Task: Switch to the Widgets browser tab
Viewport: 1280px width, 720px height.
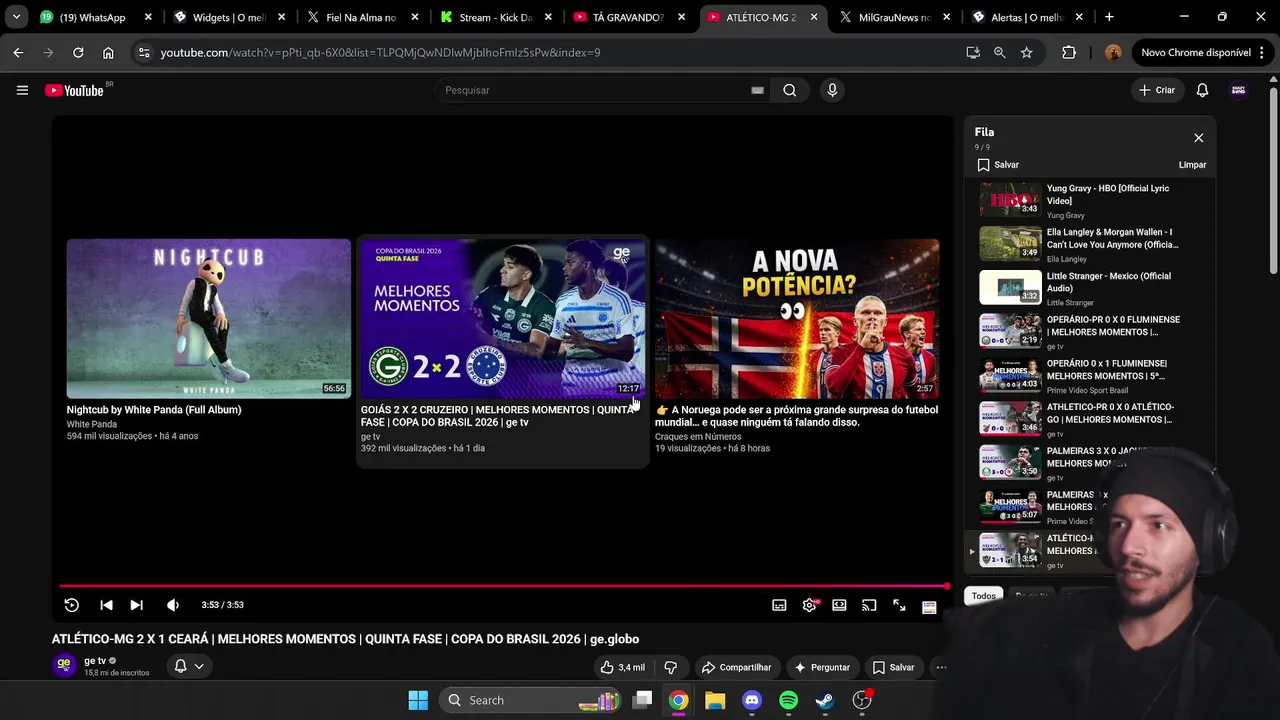Action: point(230,17)
